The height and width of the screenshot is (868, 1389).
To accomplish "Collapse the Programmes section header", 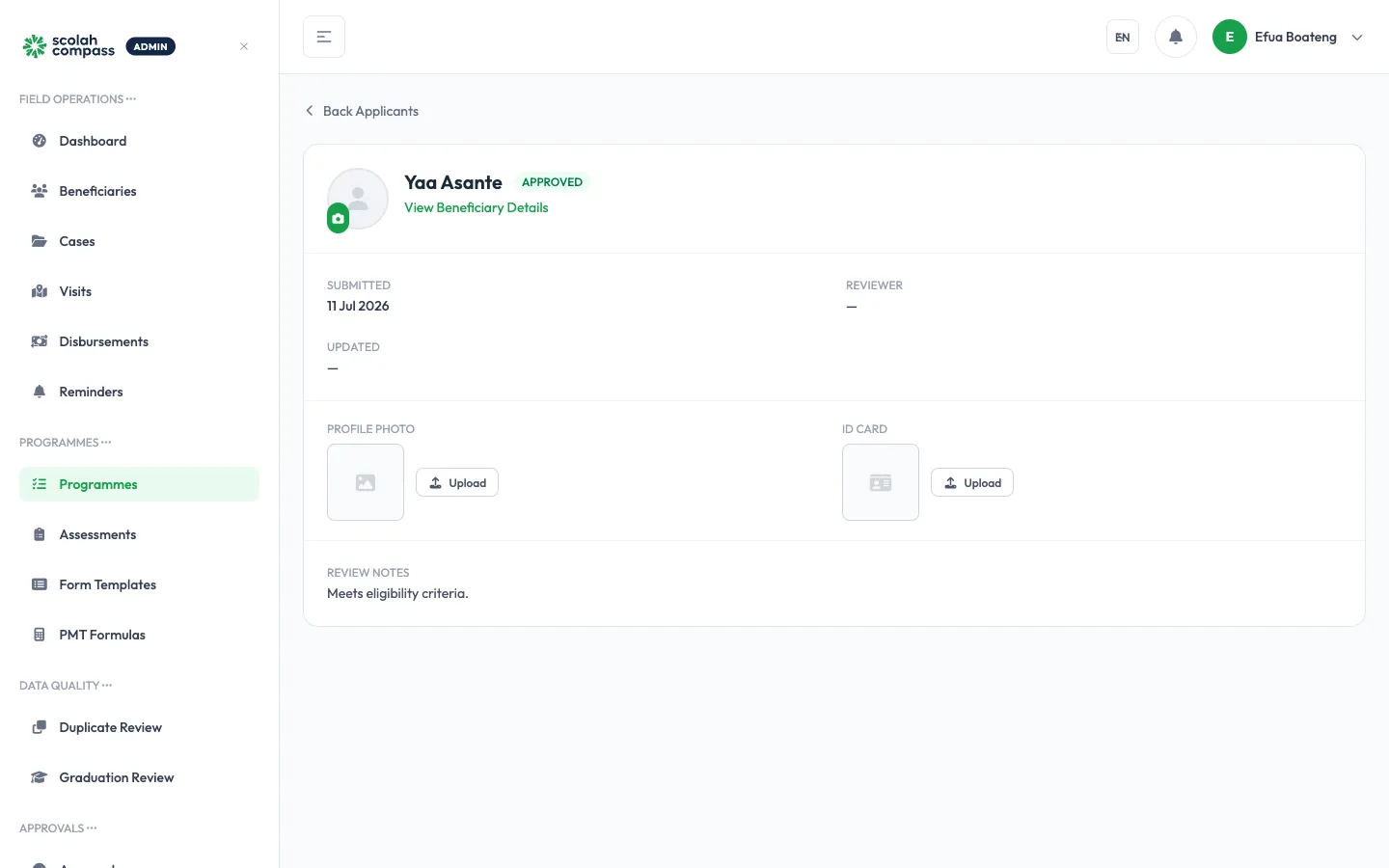I will (65, 443).
